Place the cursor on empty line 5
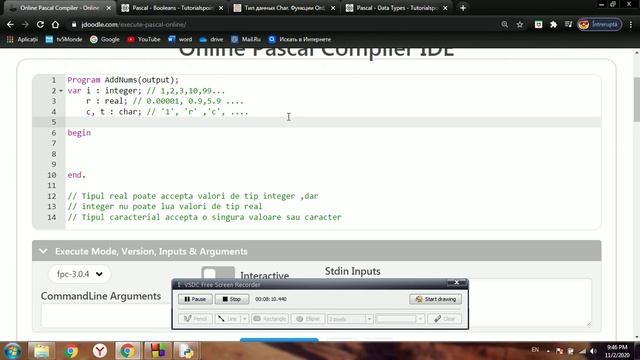Image resolution: width=640 pixels, height=360 pixels. click(x=333, y=122)
